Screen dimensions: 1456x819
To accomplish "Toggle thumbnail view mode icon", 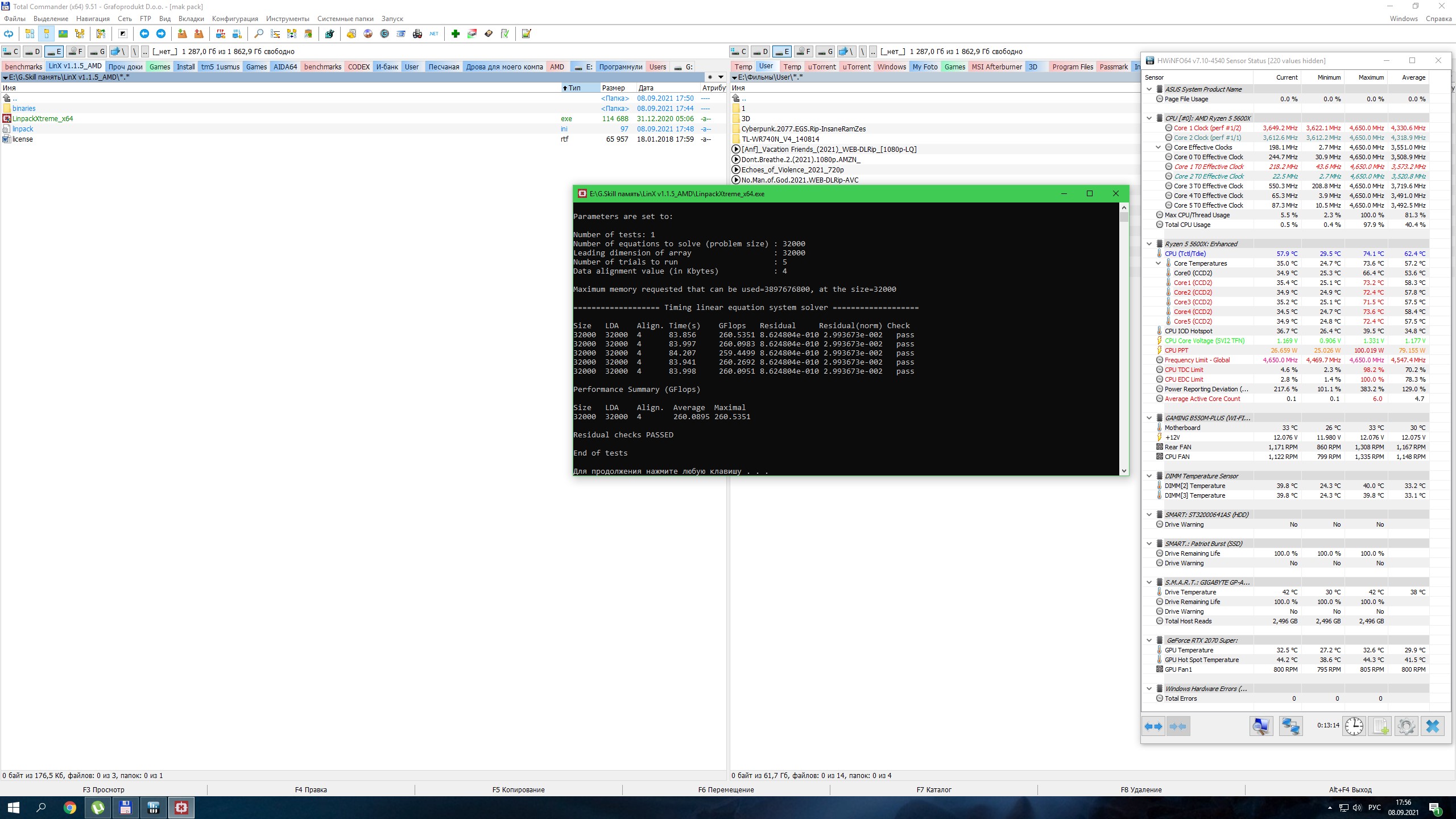I will pyautogui.click(x=63, y=34).
